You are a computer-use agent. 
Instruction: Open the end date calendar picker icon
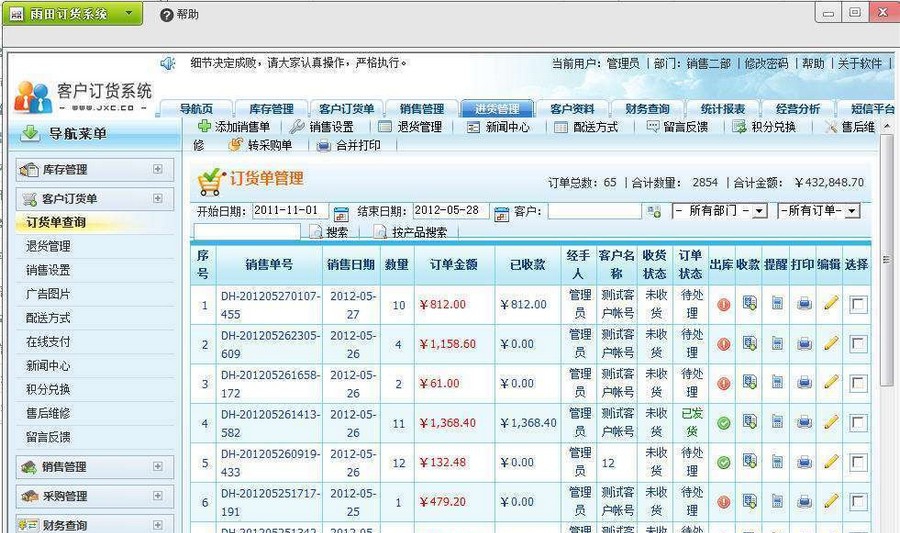click(x=501, y=214)
